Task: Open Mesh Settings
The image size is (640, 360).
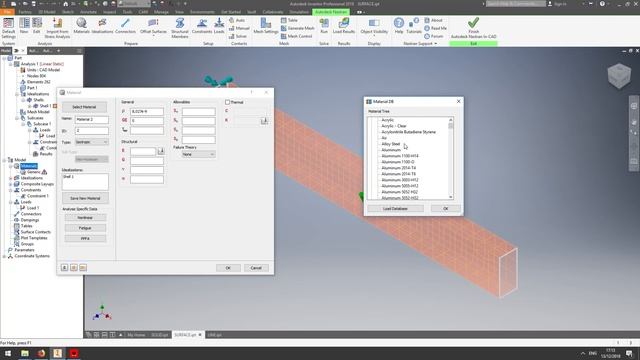Action: click(x=266, y=26)
